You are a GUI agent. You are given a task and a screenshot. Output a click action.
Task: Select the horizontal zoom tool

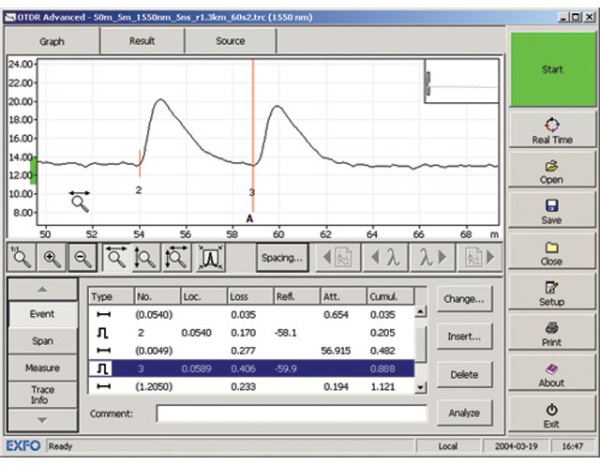pos(117,258)
